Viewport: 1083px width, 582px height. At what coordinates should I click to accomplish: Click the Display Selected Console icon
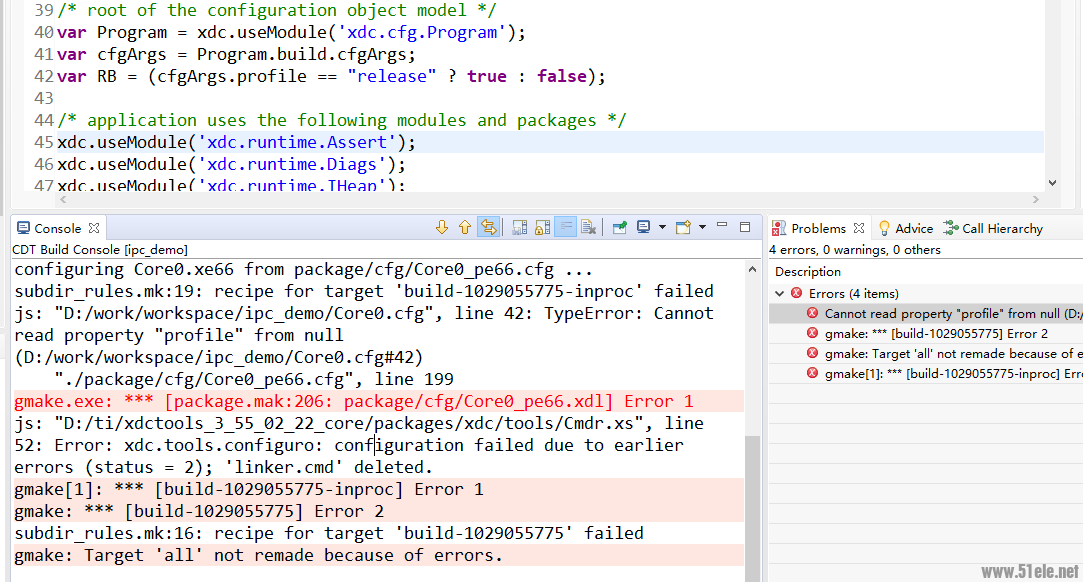[644, 228]
